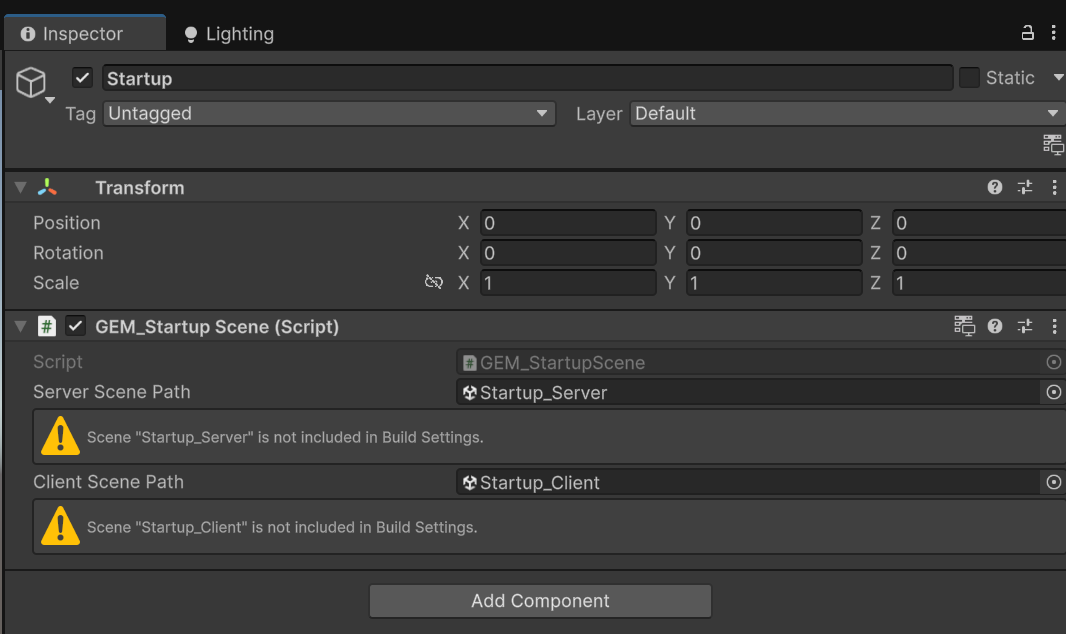The image size is (1066, 634).
Task: Open the Layer dropdown showing Default
Action: (846, 114)
